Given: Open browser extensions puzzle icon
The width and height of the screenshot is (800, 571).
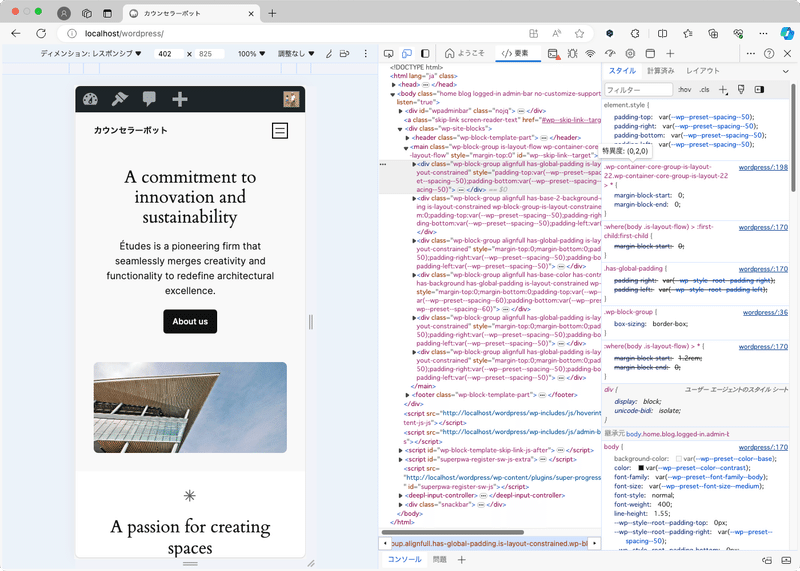Looking at the screenshot, I should [x=635, y=34].
